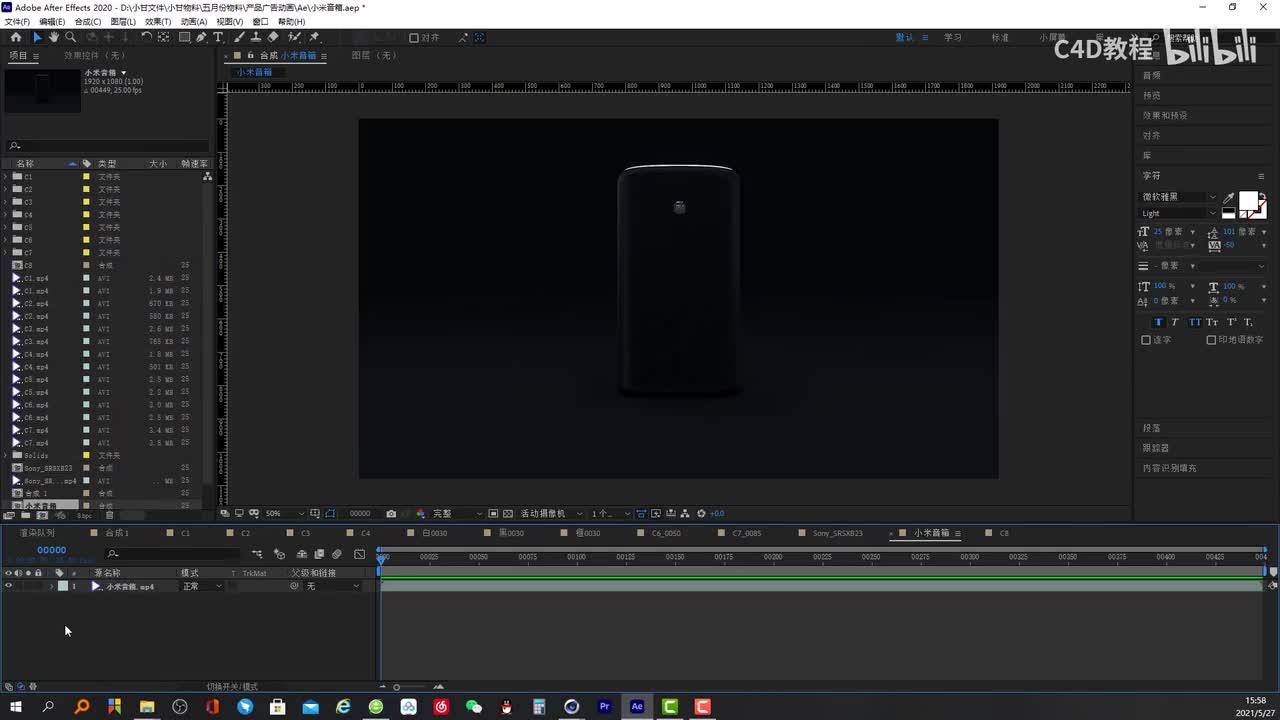Open the 内容识别填充 panel
The height and width of the screenshot is (720, 1280).
point(1169,468)
